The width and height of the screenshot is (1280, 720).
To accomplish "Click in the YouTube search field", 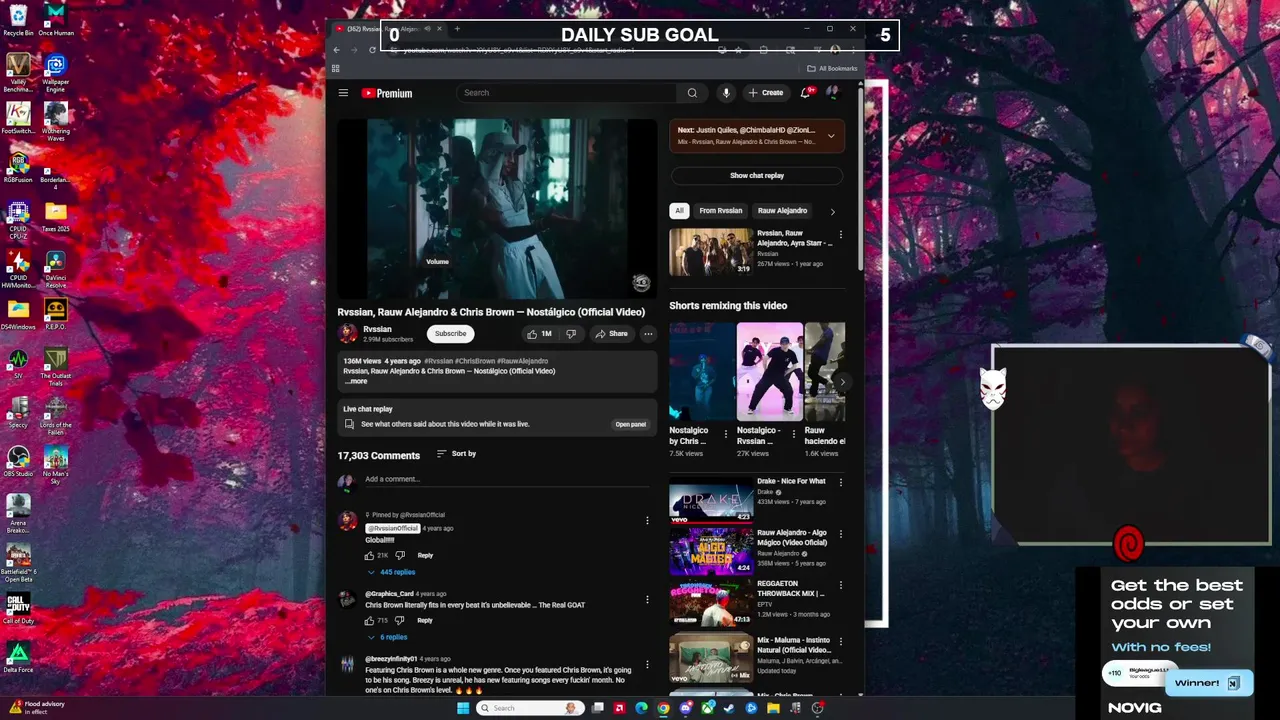I will (x=567, y=93).
